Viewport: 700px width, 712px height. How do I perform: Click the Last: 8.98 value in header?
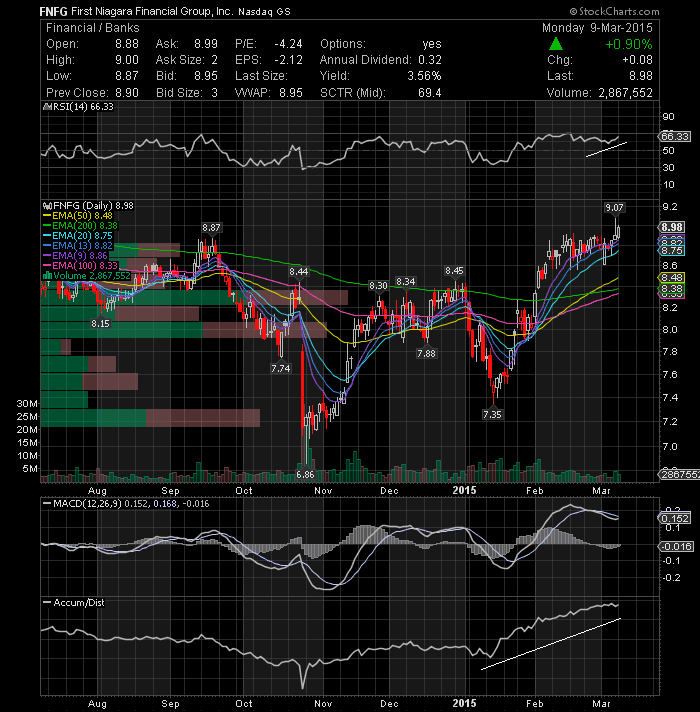[641, 76]
